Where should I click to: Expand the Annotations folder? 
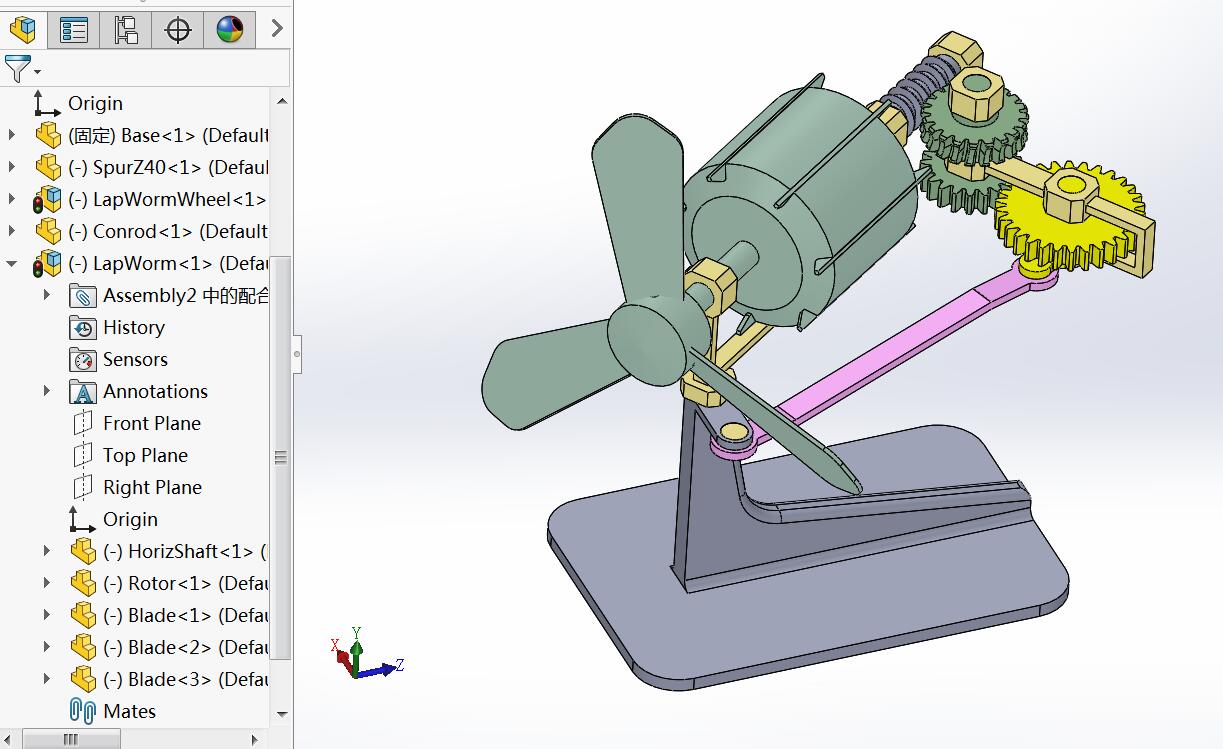[47, 391]
